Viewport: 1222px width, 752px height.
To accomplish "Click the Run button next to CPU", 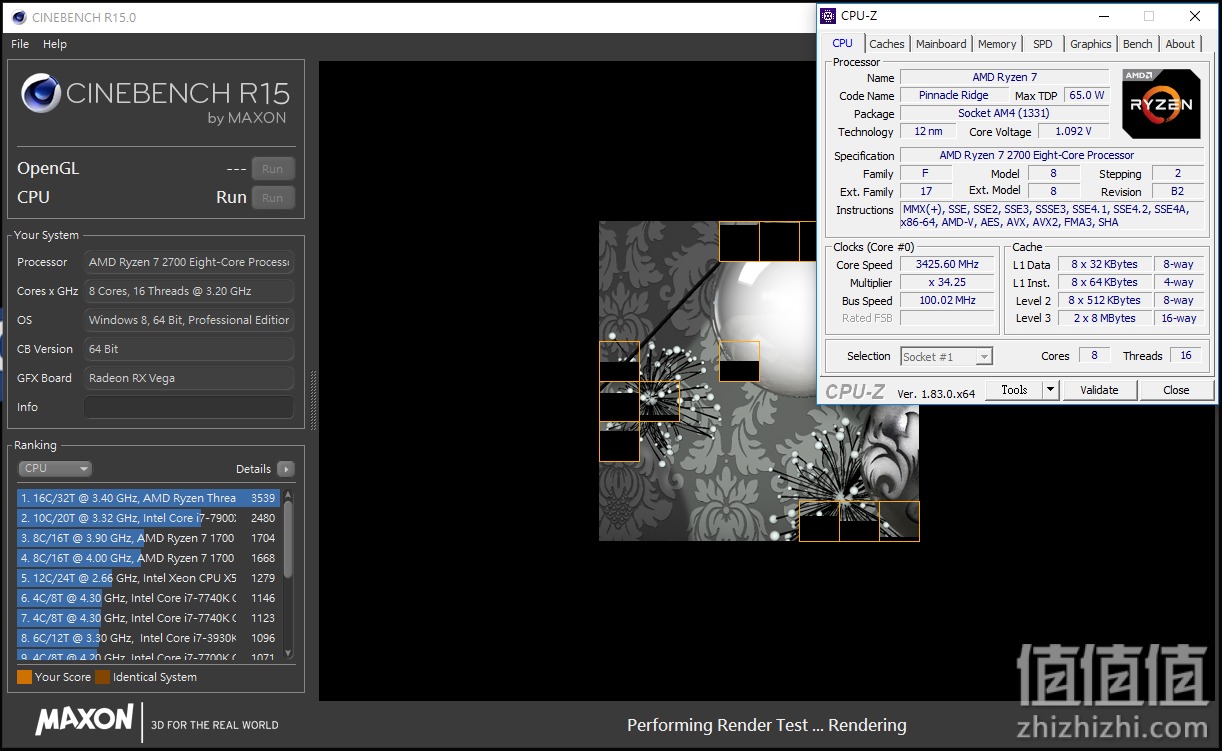I will coord(273,198).
